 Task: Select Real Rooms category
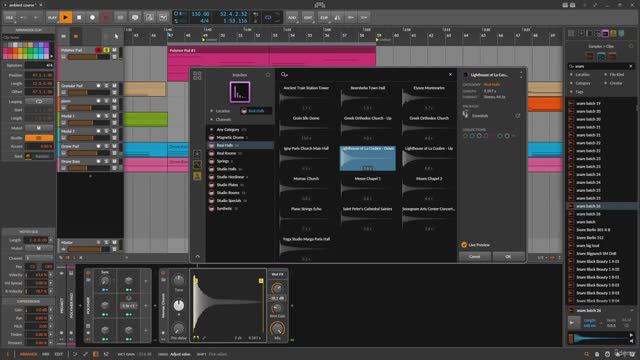pyautogui.click(x=241, y=153)
